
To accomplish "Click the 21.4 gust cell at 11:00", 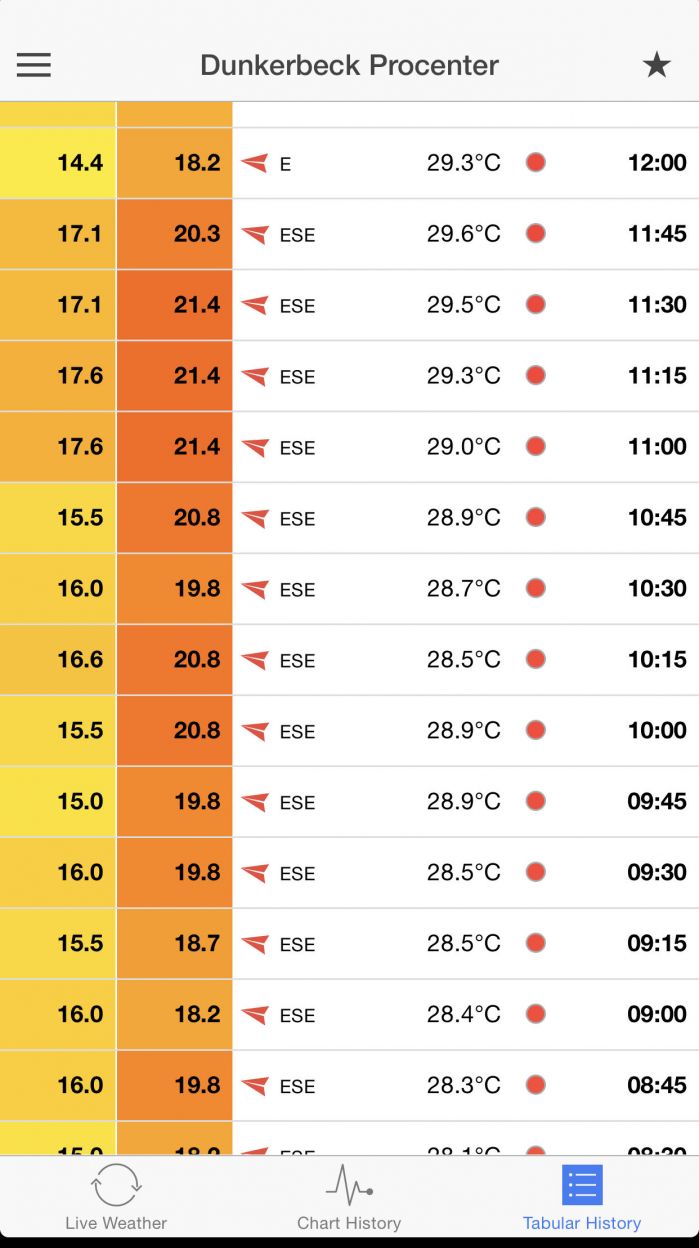I will 175,447.
